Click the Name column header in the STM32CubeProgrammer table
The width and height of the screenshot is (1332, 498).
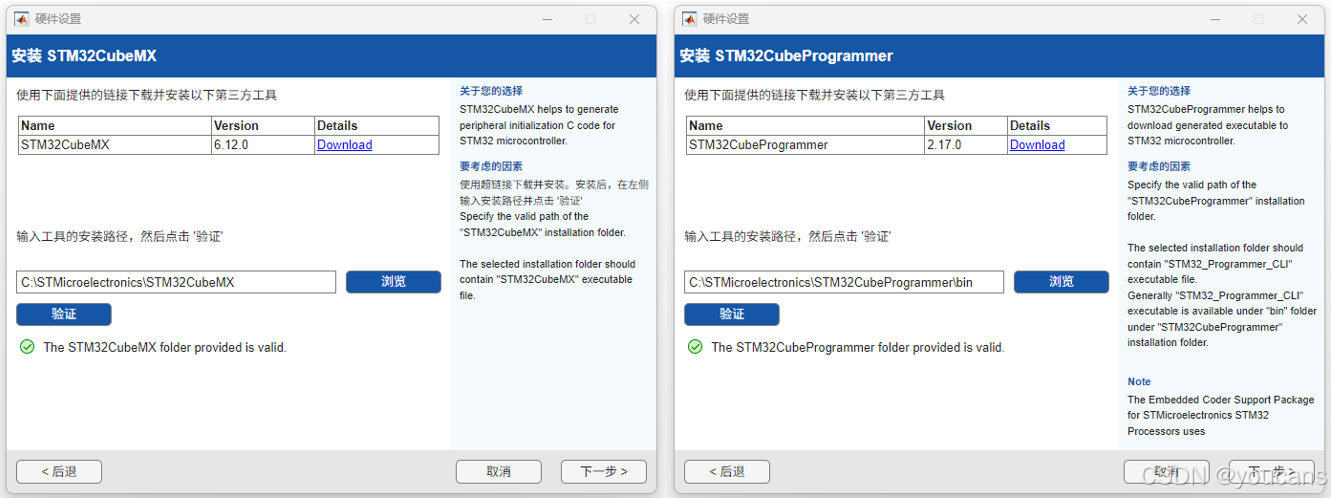tap(805, 126)
